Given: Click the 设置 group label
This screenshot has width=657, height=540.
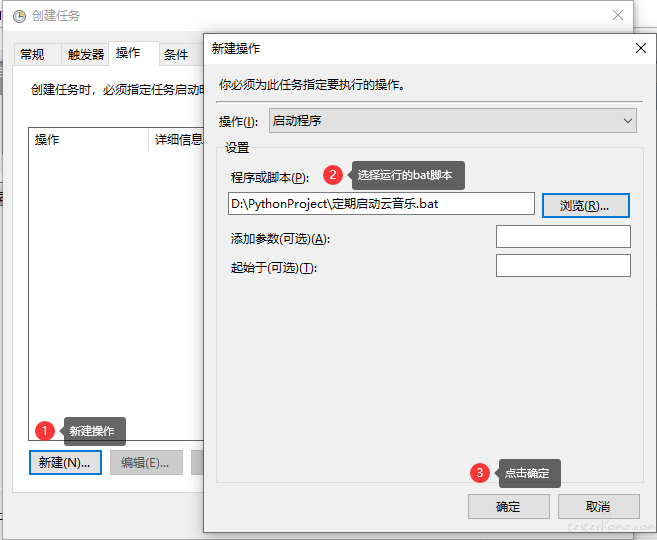Looking at the screenshot, I should point(237,147).
